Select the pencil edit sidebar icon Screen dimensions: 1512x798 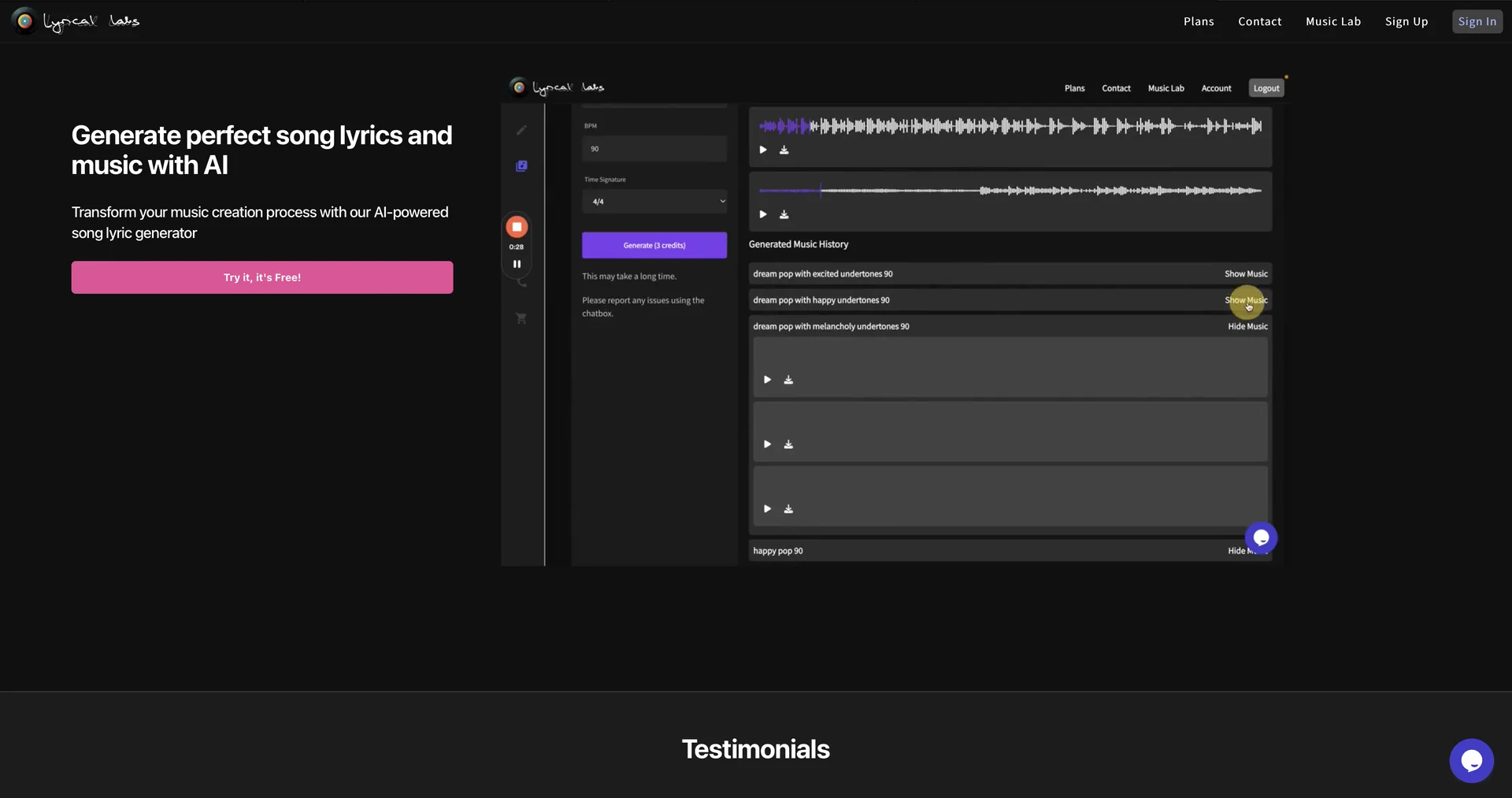(521, 130)
